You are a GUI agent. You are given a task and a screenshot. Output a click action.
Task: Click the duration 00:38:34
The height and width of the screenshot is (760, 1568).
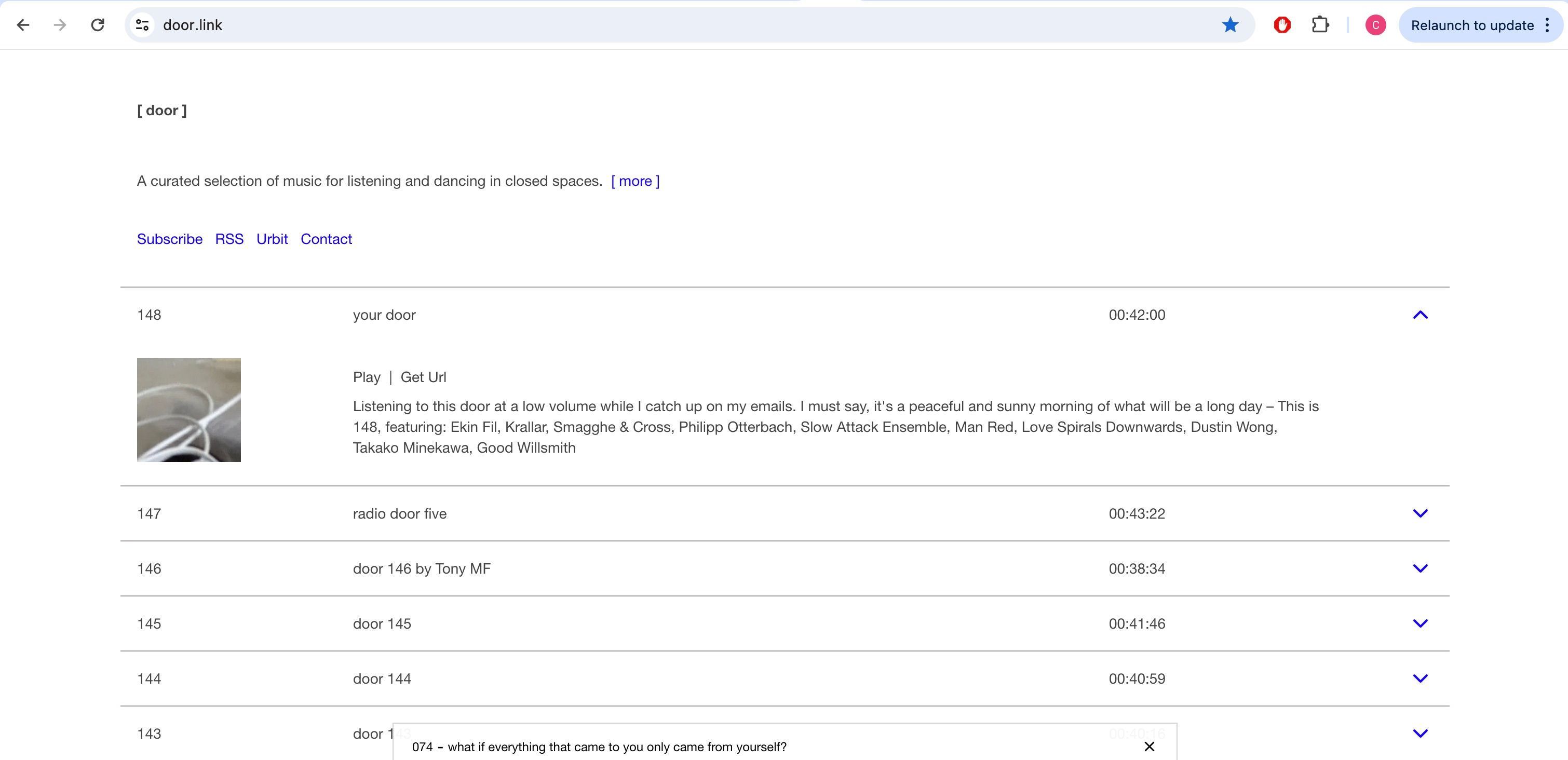pos(1137,569)
